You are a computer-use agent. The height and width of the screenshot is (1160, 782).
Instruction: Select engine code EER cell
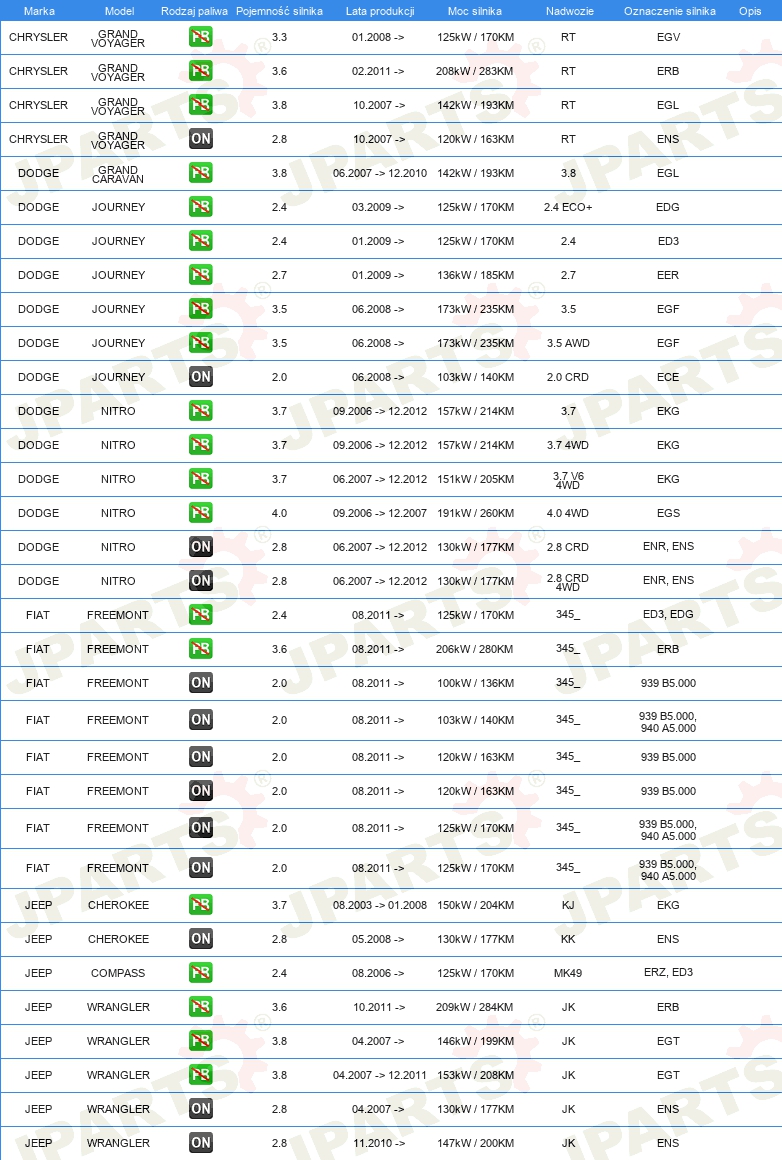coord(668,275)
